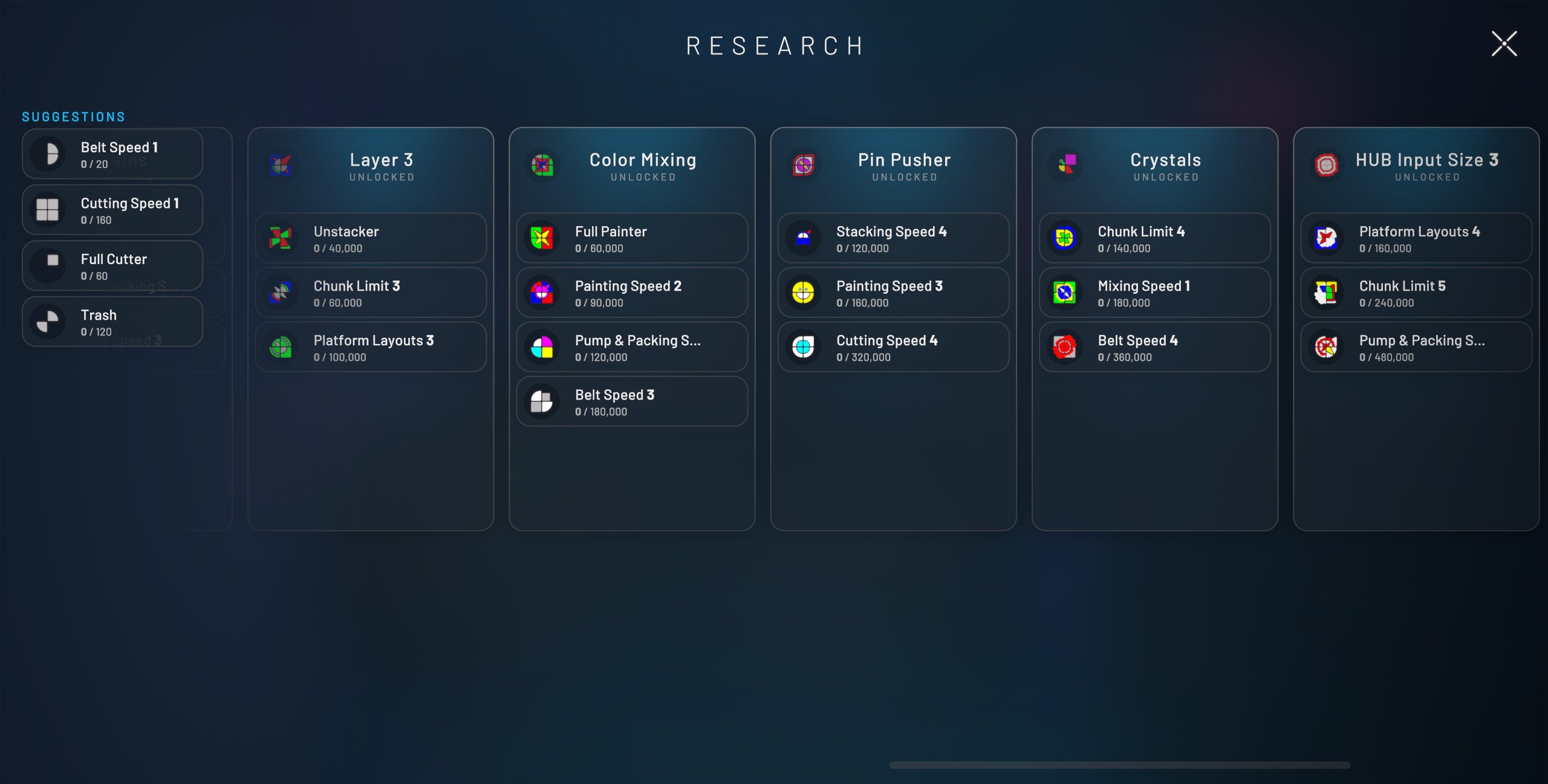
Task: Select Chunk Limit 3 research
Action: (x=371, y=293)
